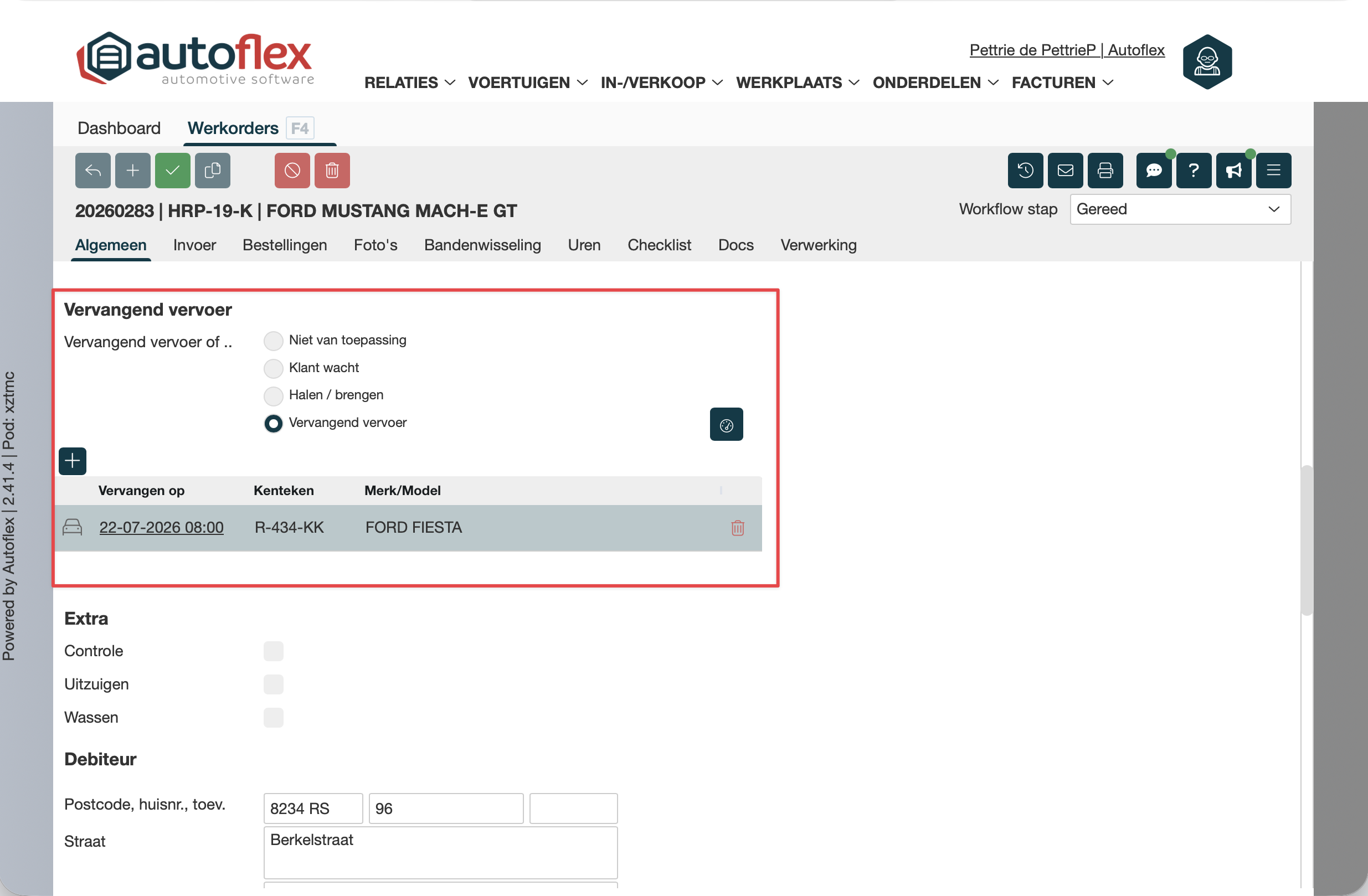The image size is (1368, 896).
Task: Open planner icon beside Vervangend vervoer
Action: (x=727, y=424)
